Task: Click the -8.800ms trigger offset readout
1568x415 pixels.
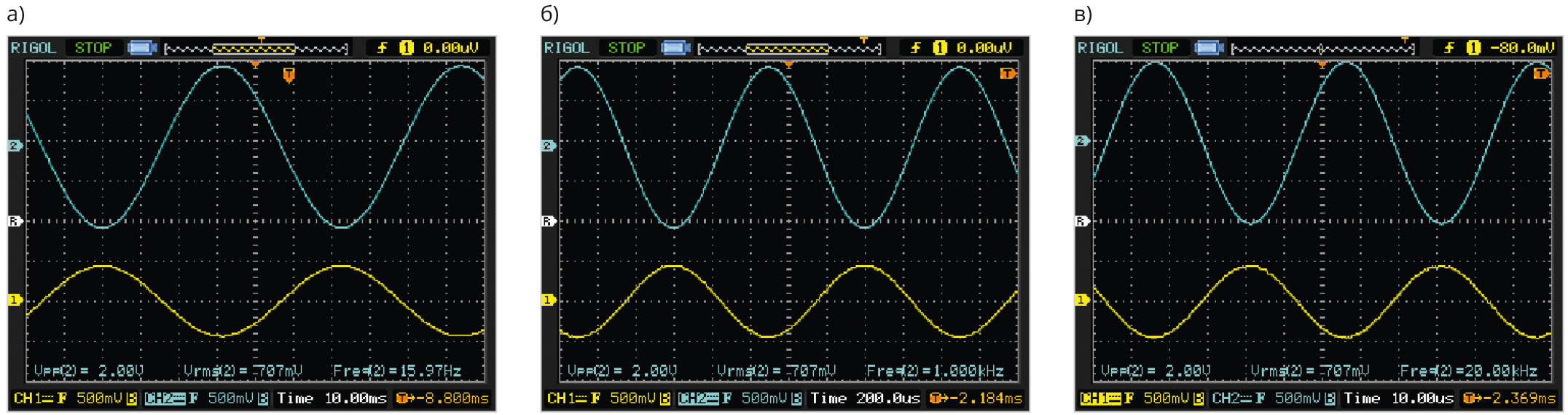Action: click(x=443, y=398)
